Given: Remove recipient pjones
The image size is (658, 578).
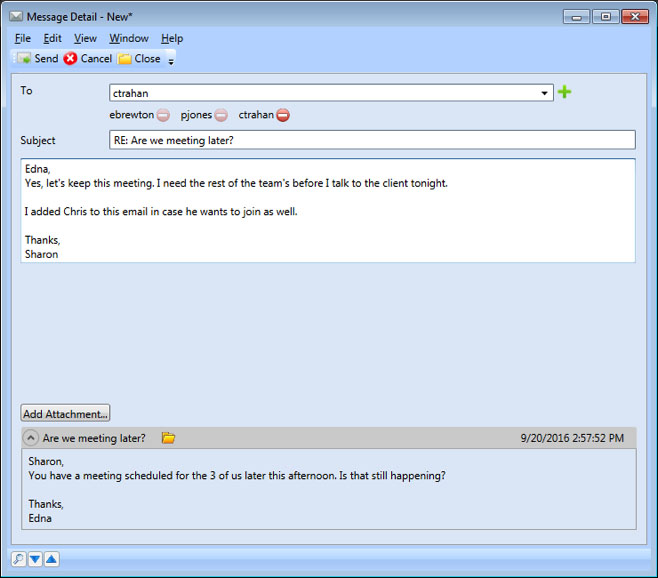Looking at the screenshot, I should [x=221, y=115].
